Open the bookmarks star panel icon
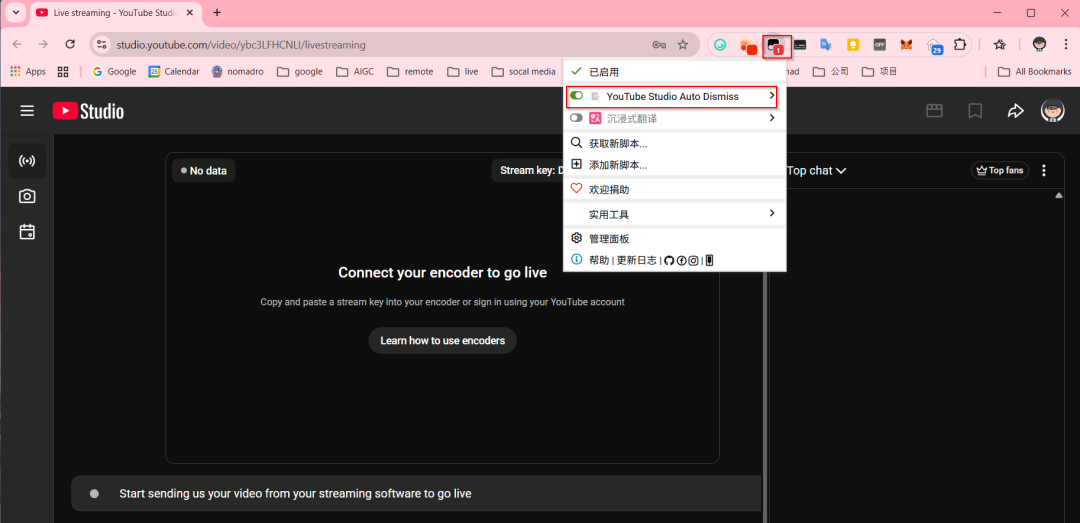The image size is (1080, 523). click(x=999, y=45)
